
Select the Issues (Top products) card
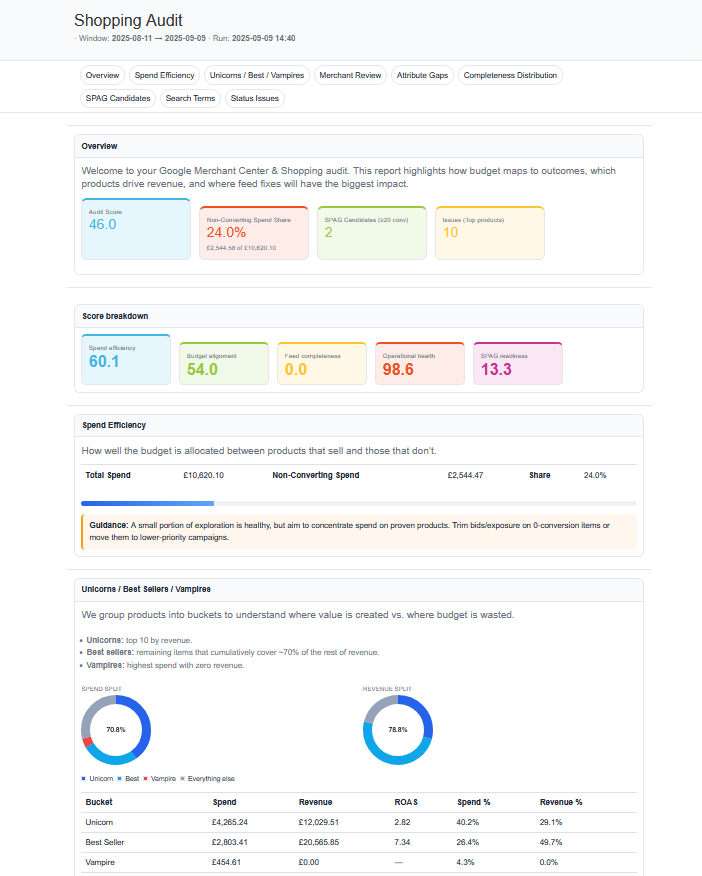tap(490, 233)
